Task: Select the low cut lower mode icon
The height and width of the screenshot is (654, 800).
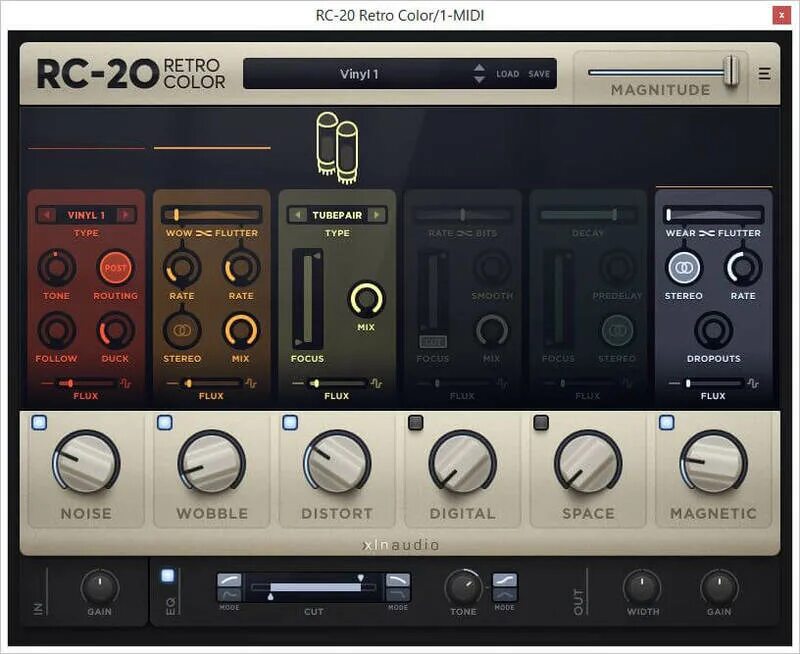Action: (229, 594)
